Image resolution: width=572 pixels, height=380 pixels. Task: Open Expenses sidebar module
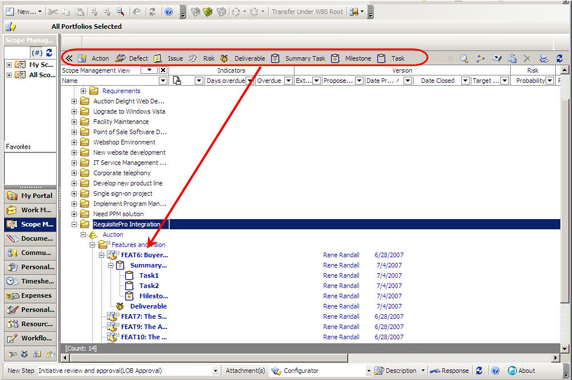pyautogui.click(x=30, y=295)
